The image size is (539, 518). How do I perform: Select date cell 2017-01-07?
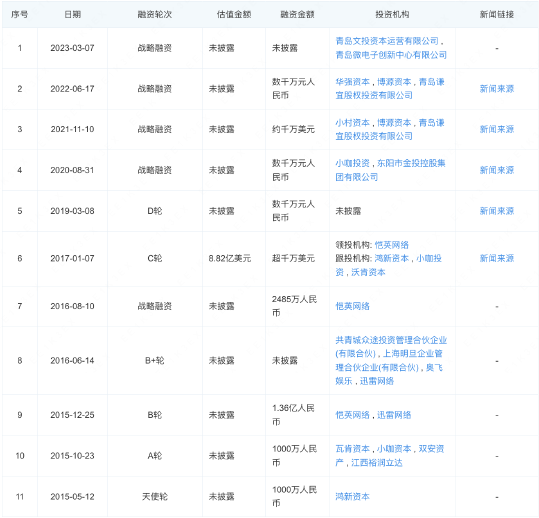point(72,258)
